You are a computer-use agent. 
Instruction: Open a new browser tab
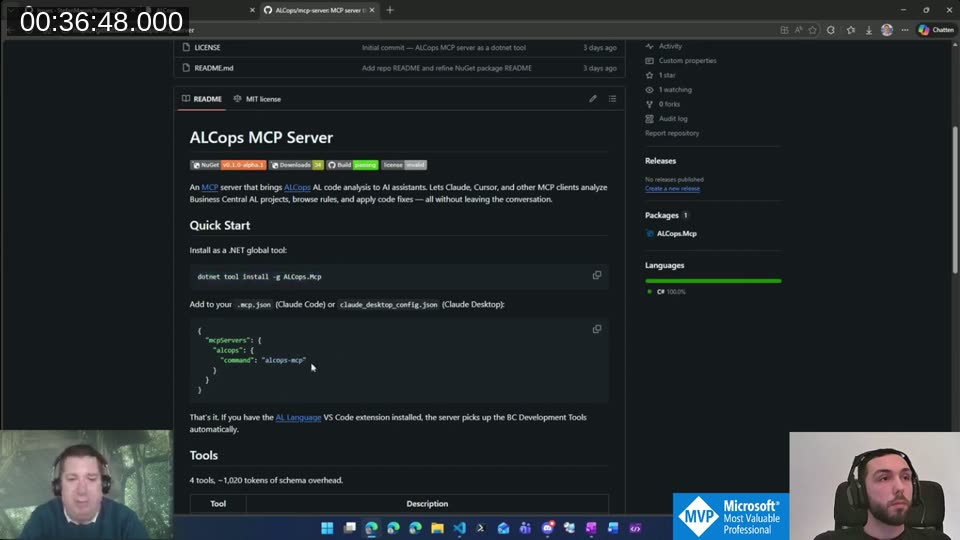(390, 10)
